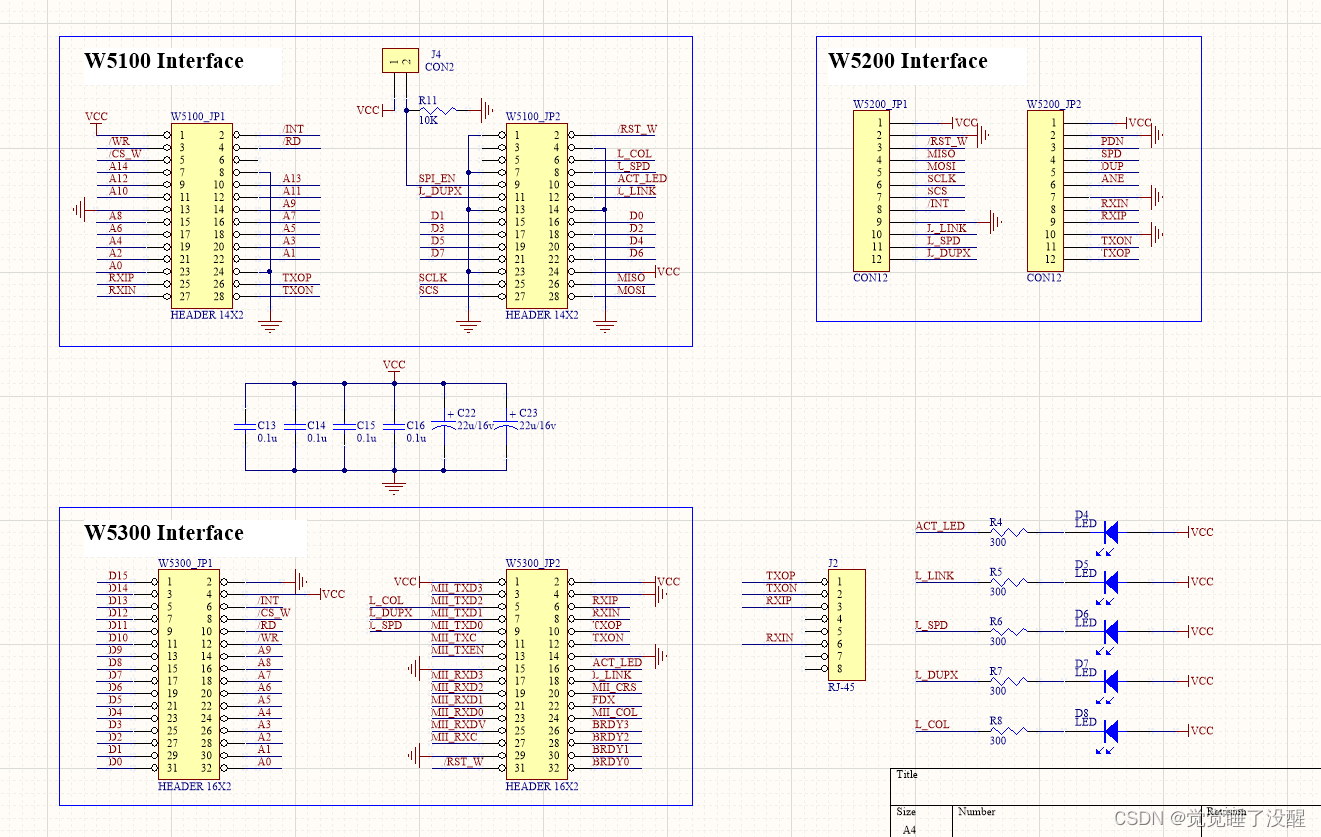The width and height of the screenshot is (1321, 837).
Task: Click the W5300 Interface title text
Action: click(164, 534)
